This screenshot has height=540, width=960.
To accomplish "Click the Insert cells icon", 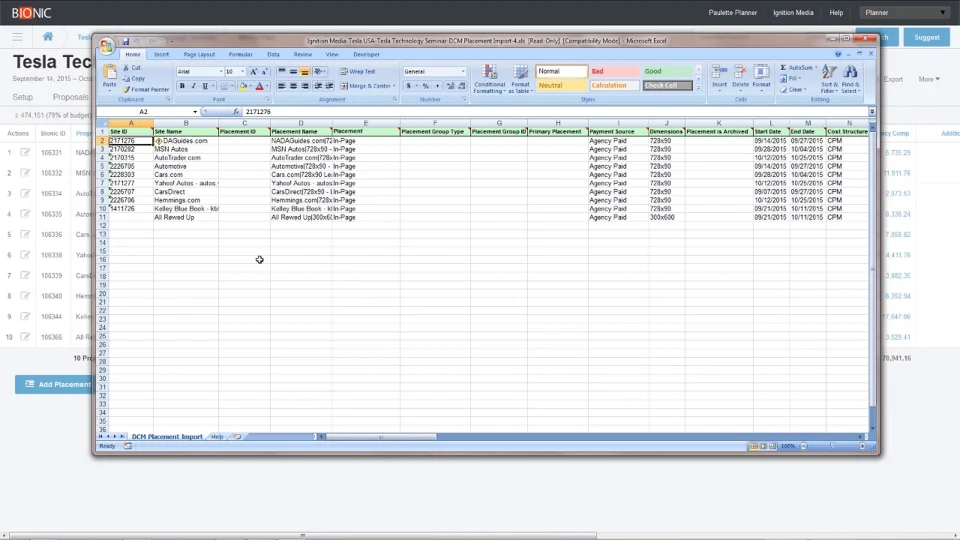I will pyautogui.click(x=719, y=77).
